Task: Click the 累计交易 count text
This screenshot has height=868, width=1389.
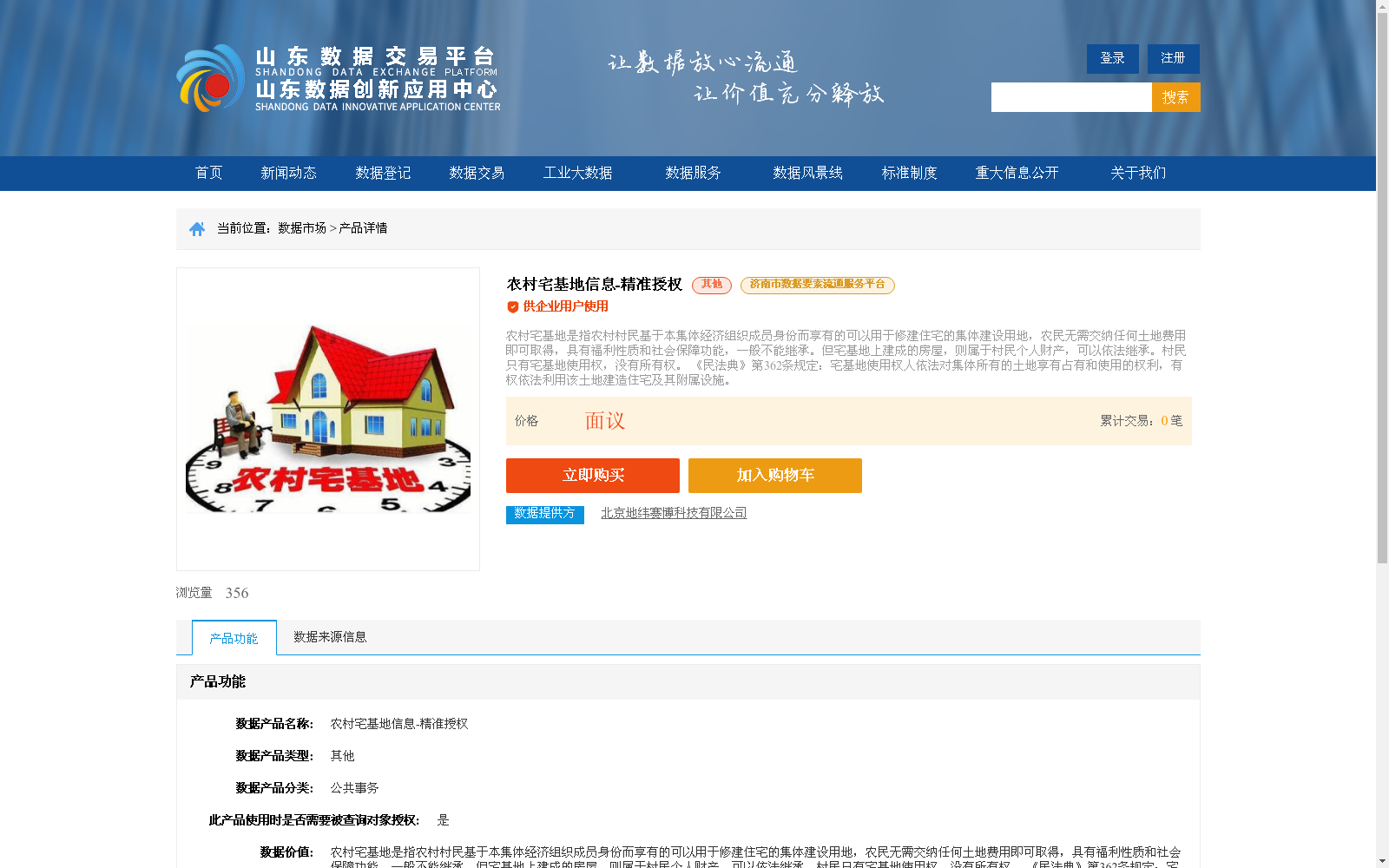Action: [1142, 421]
